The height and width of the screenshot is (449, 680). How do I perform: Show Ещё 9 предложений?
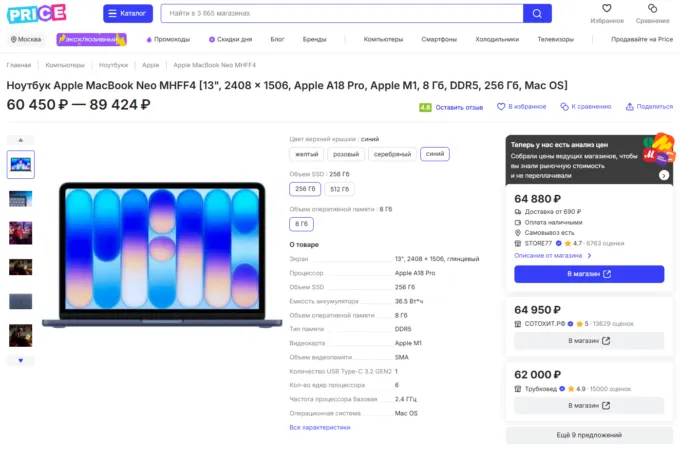click(589, 435)
